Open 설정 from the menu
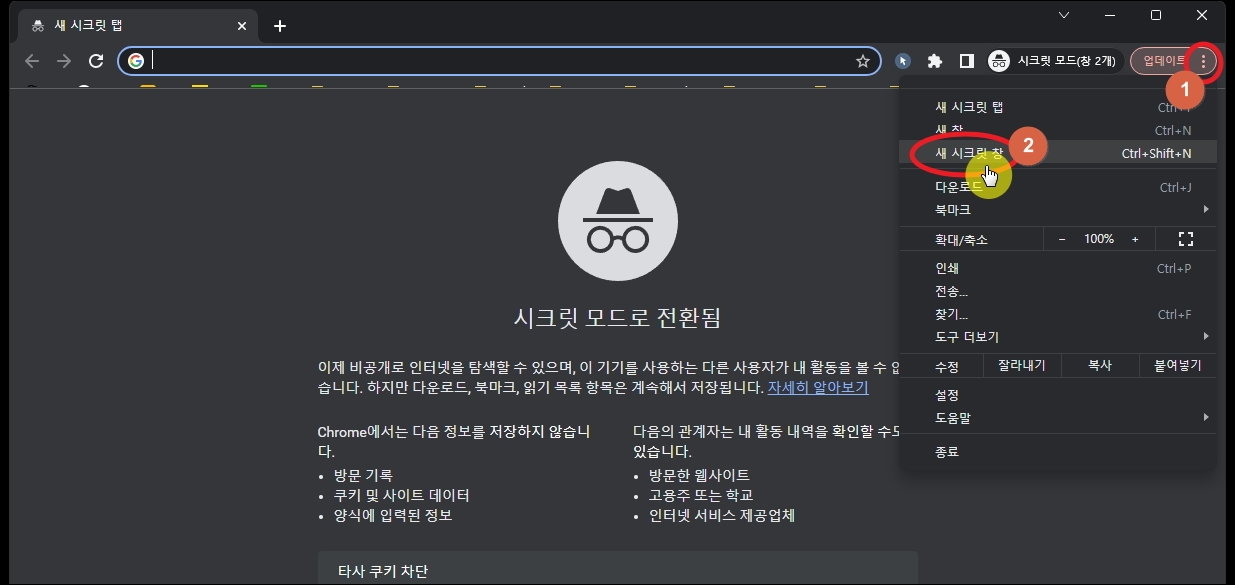Viewport: 1235px width, 585px height. 1058,395
